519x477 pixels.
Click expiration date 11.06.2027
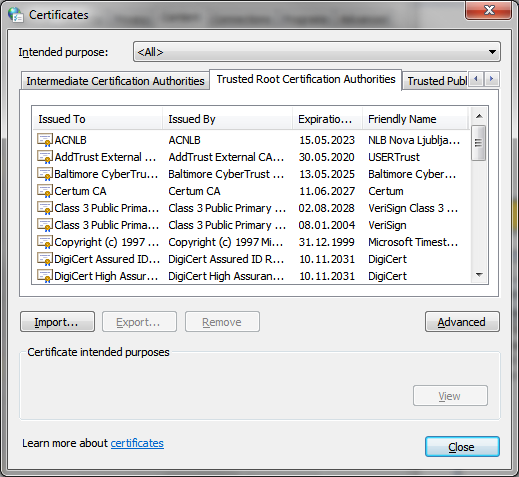pos(327,191)
